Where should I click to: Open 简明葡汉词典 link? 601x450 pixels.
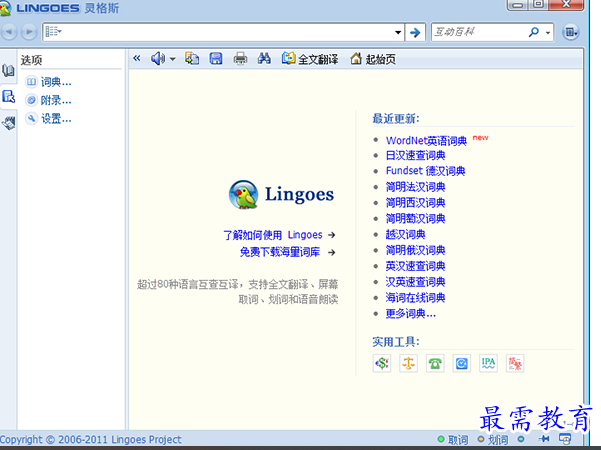pyautogui.click(x=415, y=218)
